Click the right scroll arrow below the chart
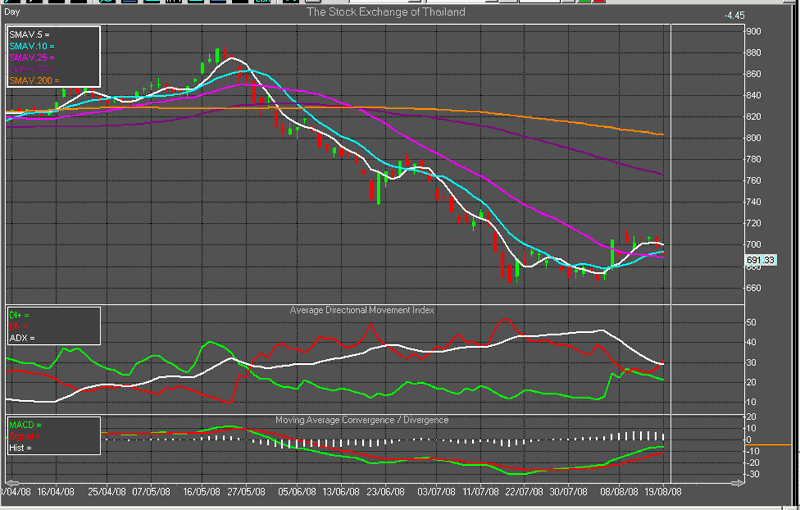This screenshot has height=510, width=800. pos(737,483)
